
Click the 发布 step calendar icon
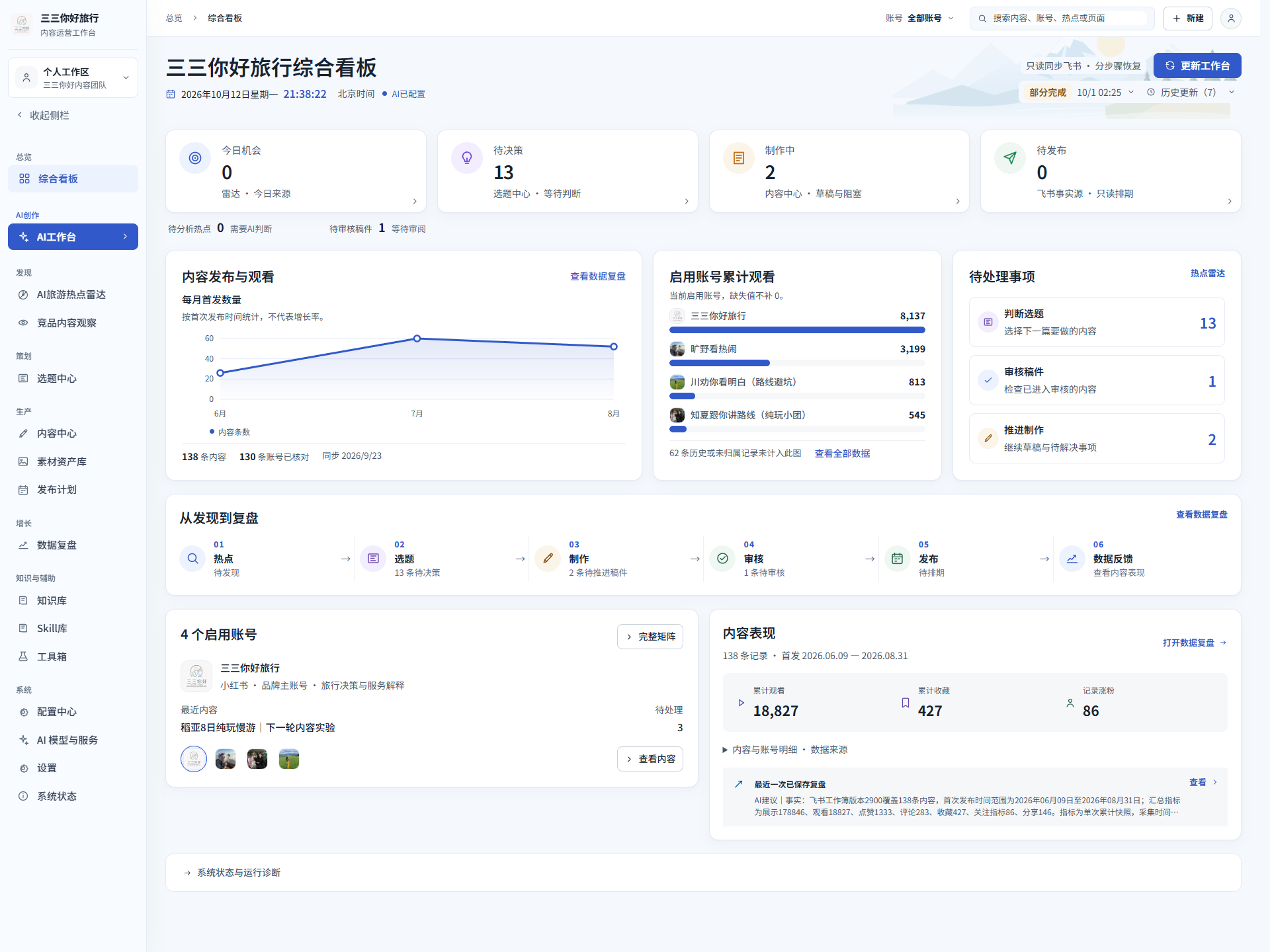click(897, 559)
